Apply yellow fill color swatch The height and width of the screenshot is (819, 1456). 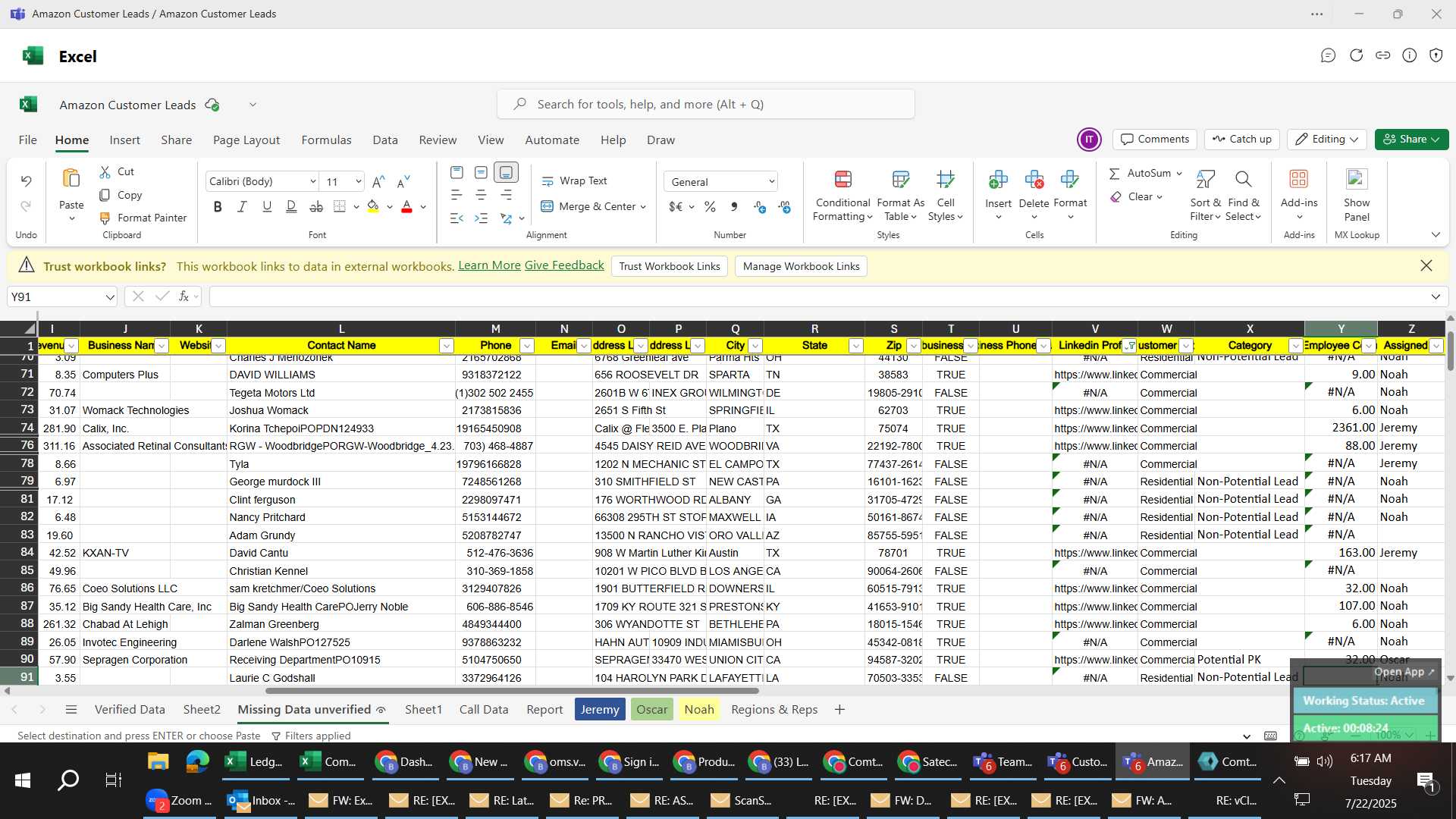click(373, 207)
